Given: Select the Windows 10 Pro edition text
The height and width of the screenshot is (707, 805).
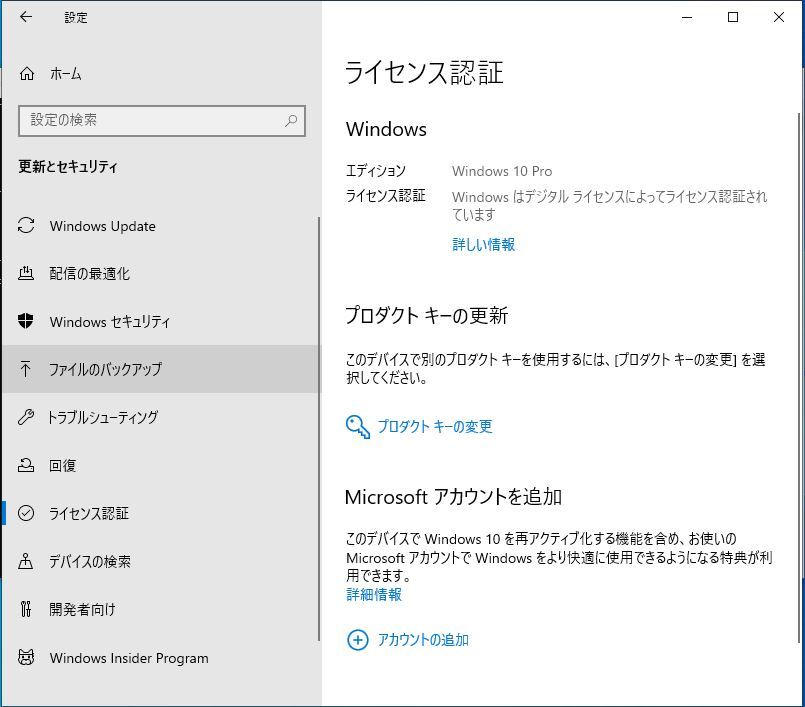Looking at the screenshot, I should point(502,171).
